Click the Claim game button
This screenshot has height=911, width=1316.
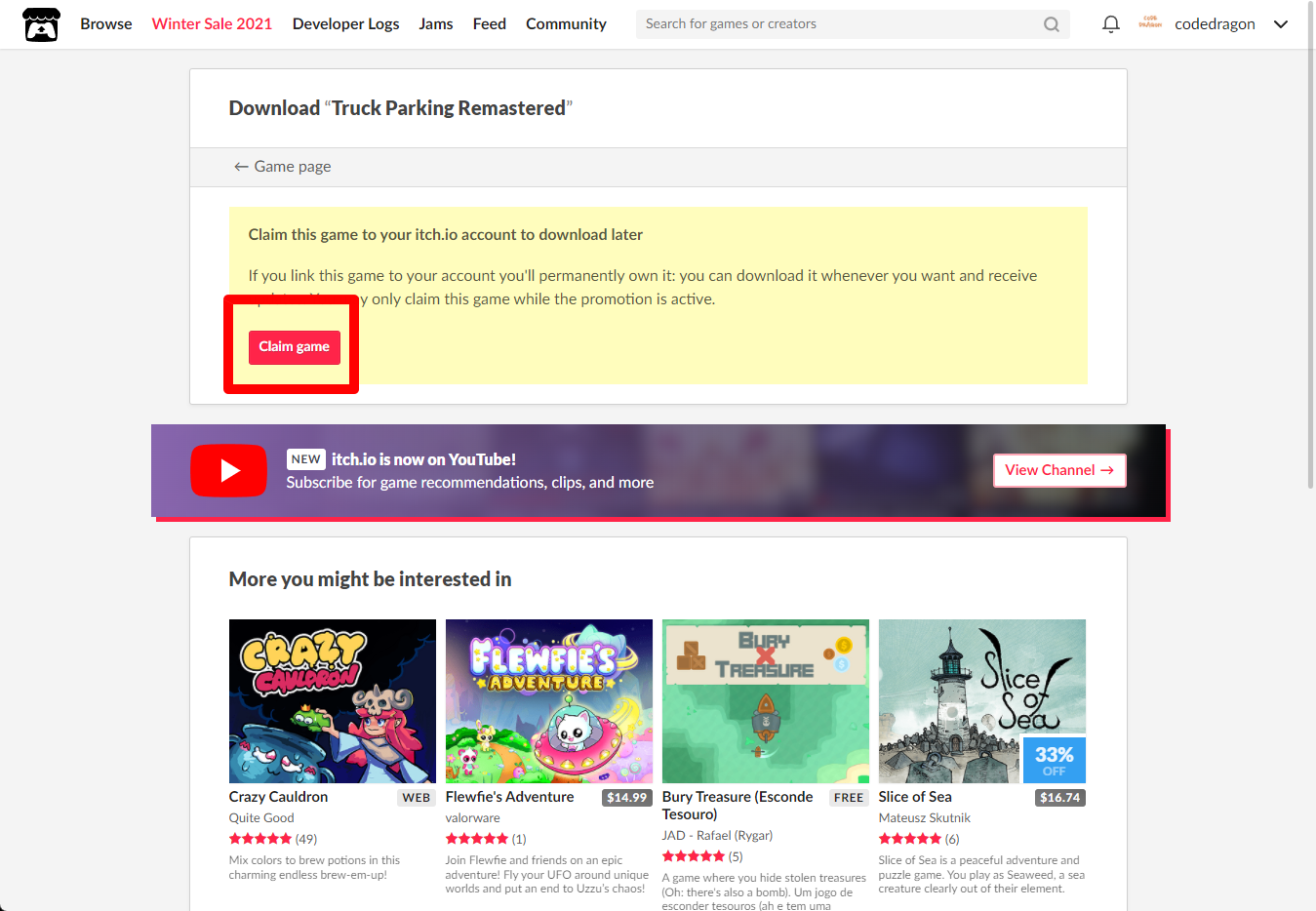tap(295, 347)
